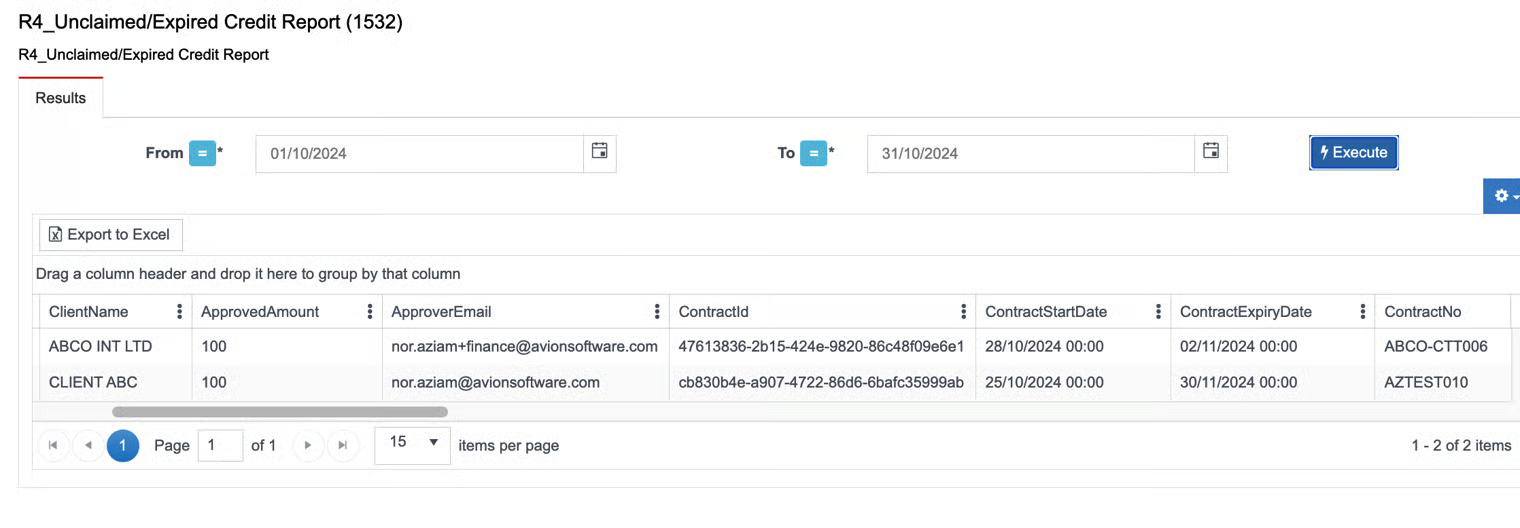Toggle the To equals operator
This screenshot has height=528, width=1520.
(814, 153)
